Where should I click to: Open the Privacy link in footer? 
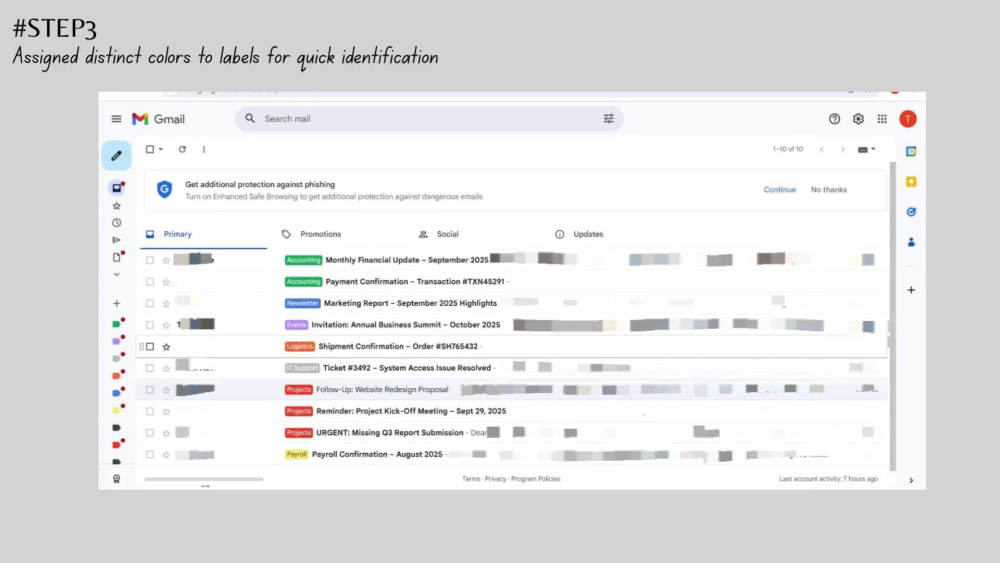495,479
